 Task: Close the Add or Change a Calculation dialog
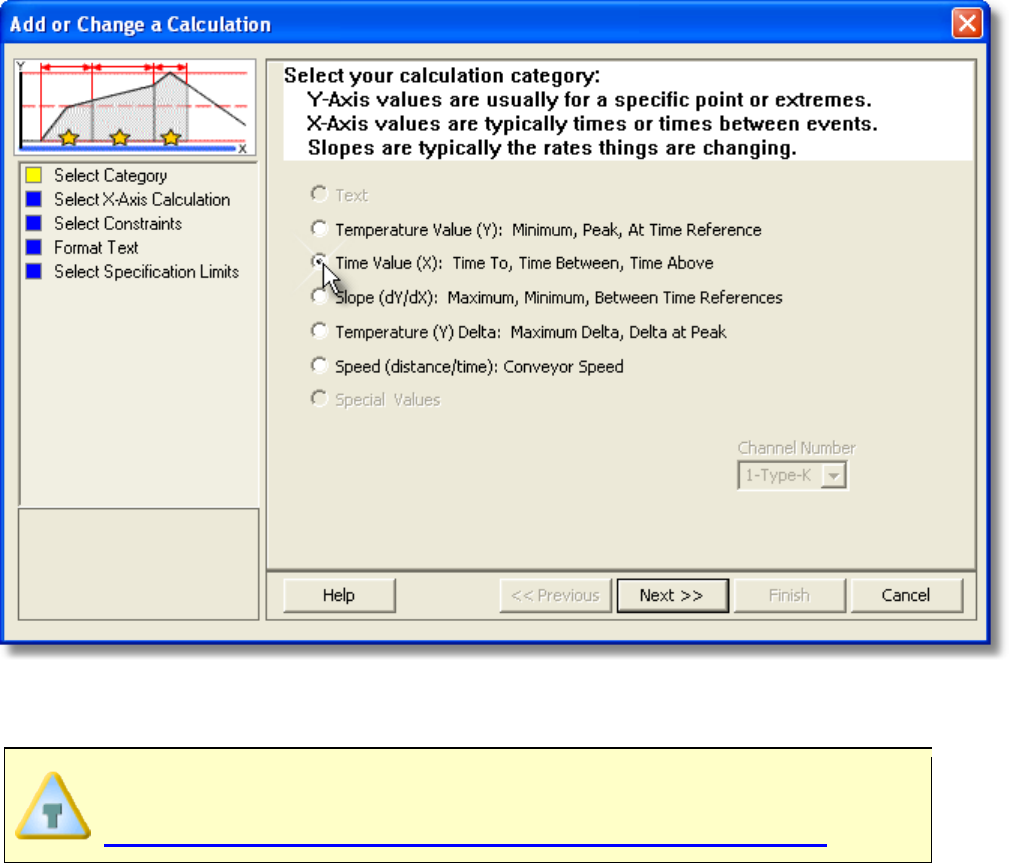967,24
